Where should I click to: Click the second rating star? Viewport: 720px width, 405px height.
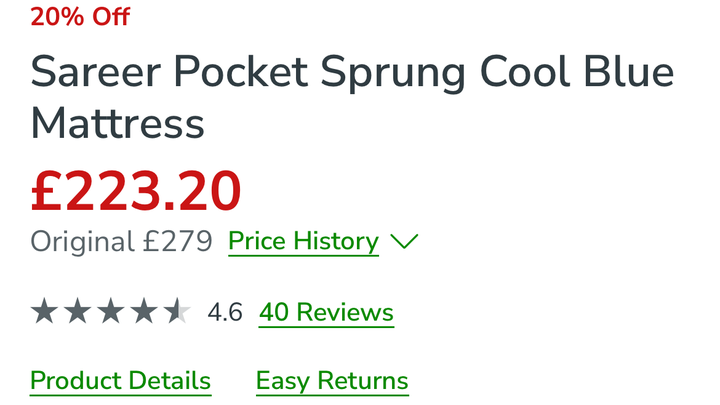(77, 312)
